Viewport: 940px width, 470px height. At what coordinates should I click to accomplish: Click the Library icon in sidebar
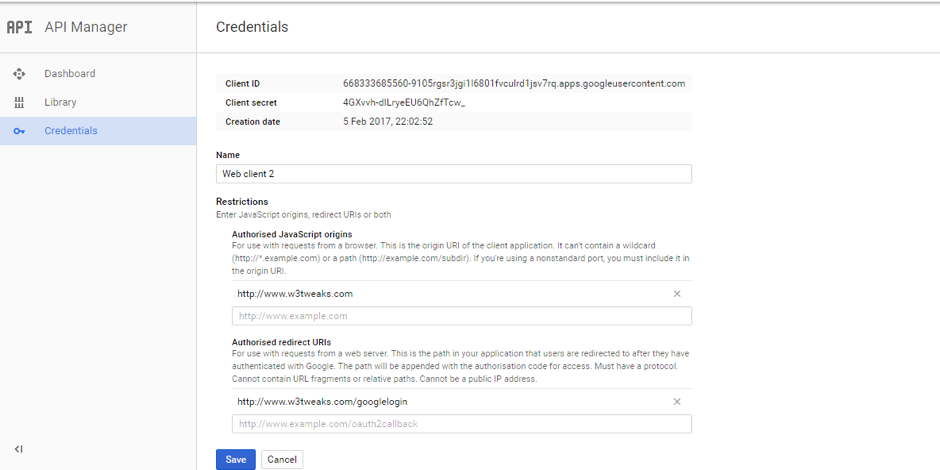tap(19, 103)
